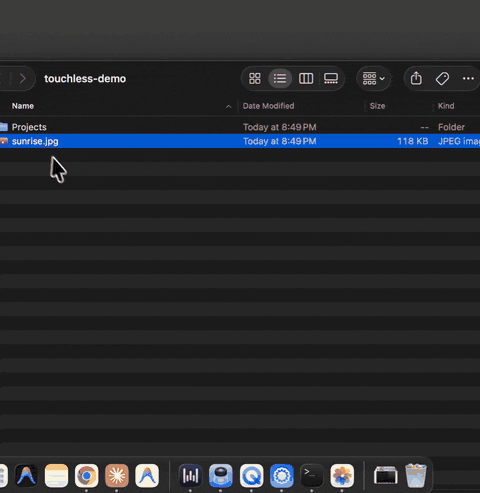Open the dark mountain-peak app in Dock

tap(26, 475)
